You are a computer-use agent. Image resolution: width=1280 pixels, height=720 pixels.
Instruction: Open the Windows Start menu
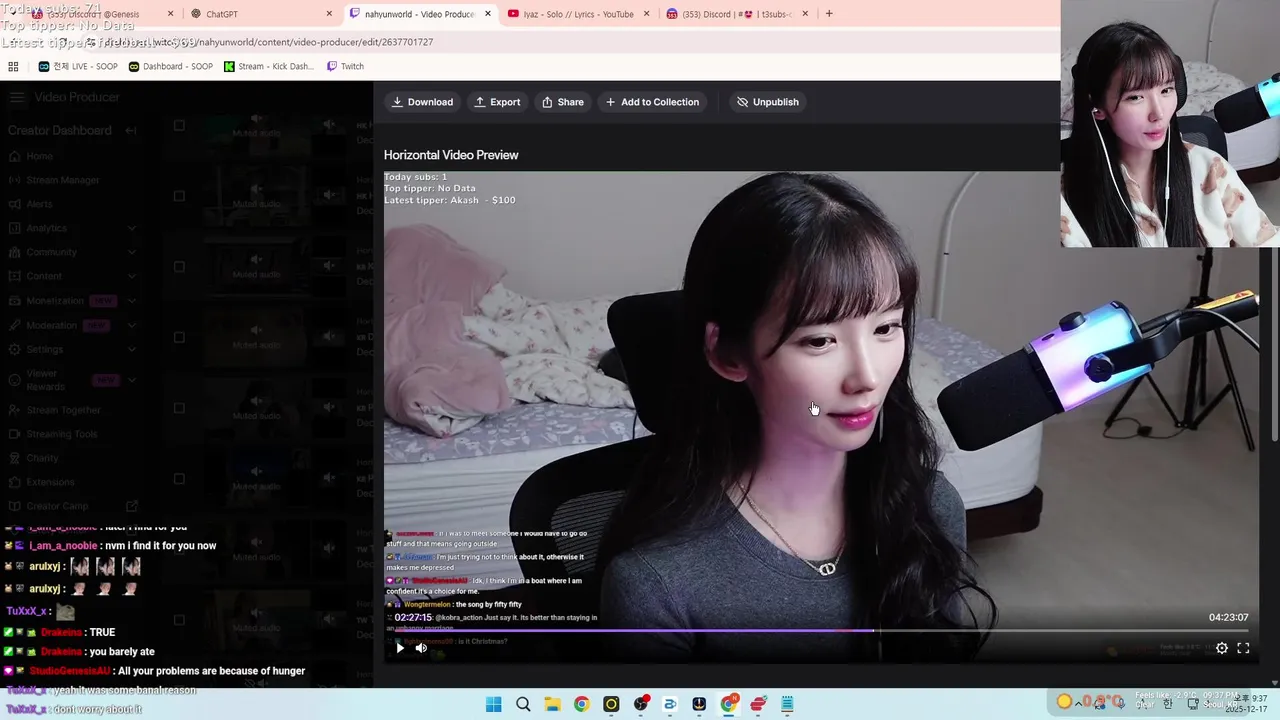pos(493,705)
